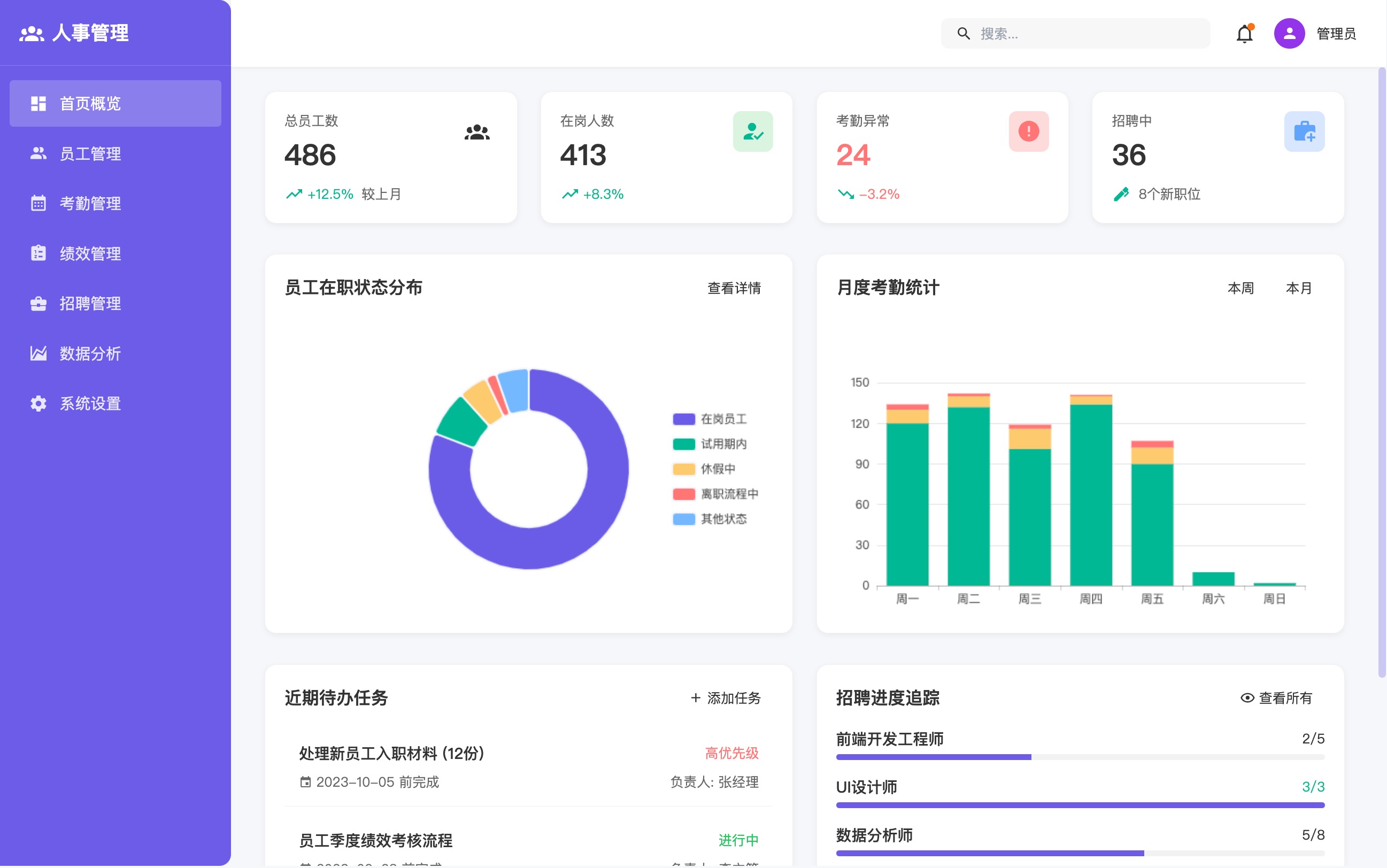Click the 系统设置 gear icon
The width and height of the screenshot is (1387, 868).
(x=38, y=404)
